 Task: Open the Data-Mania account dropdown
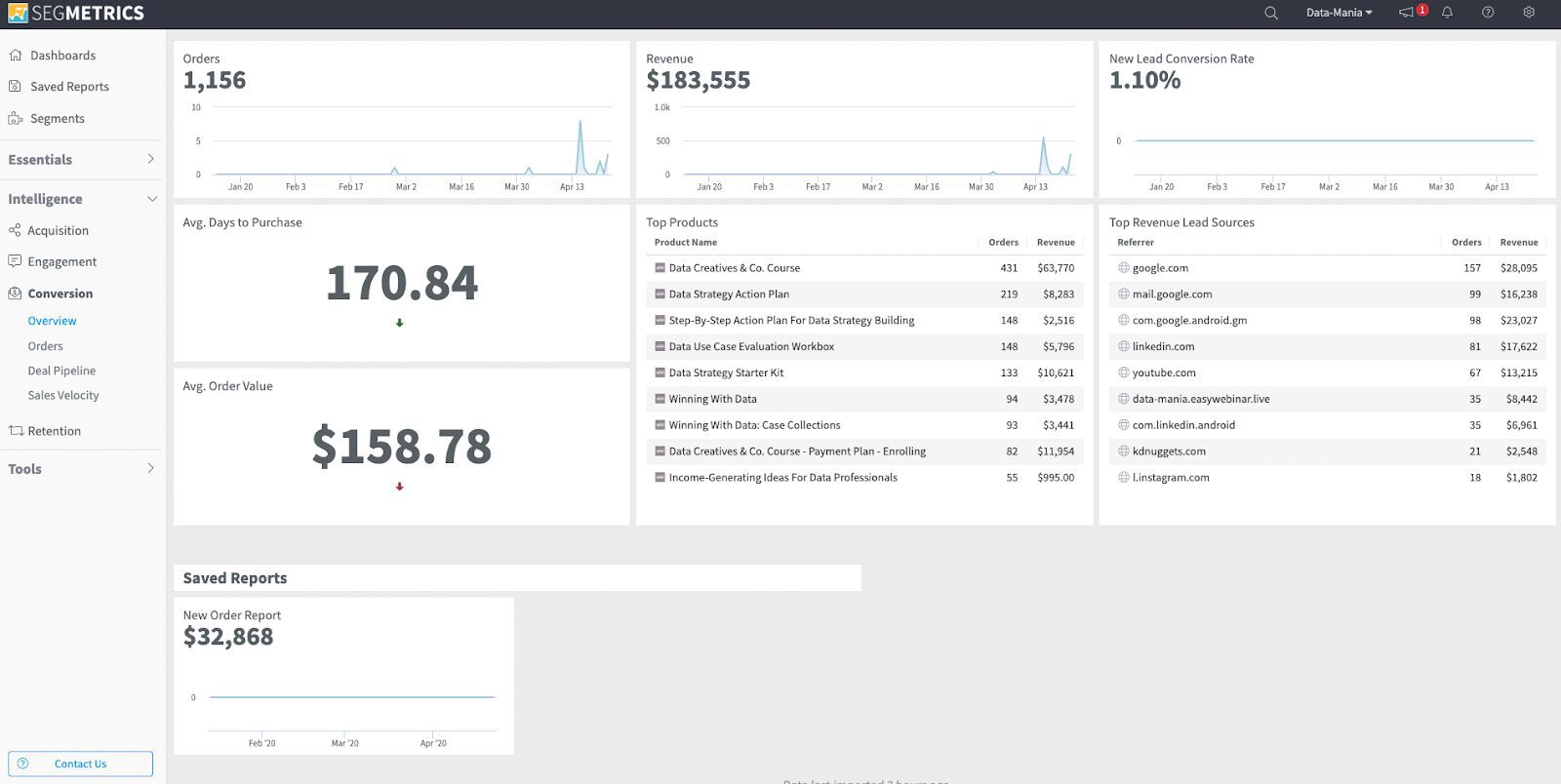pos(1339,13)
